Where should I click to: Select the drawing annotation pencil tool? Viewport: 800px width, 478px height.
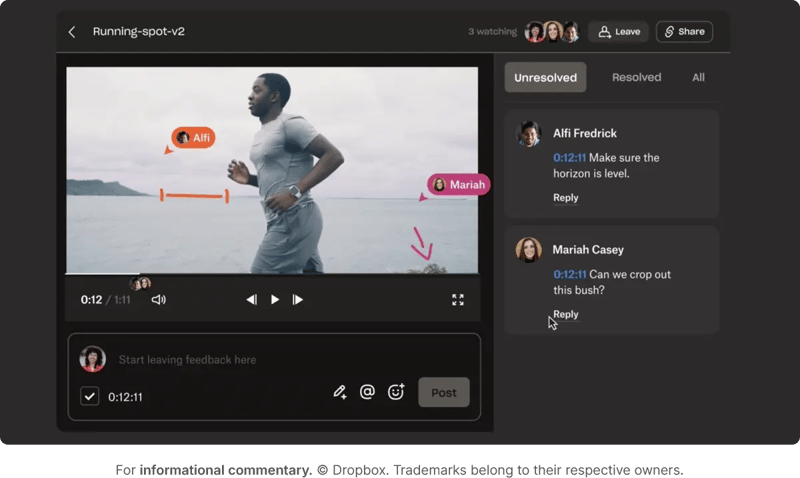(340, 392)
